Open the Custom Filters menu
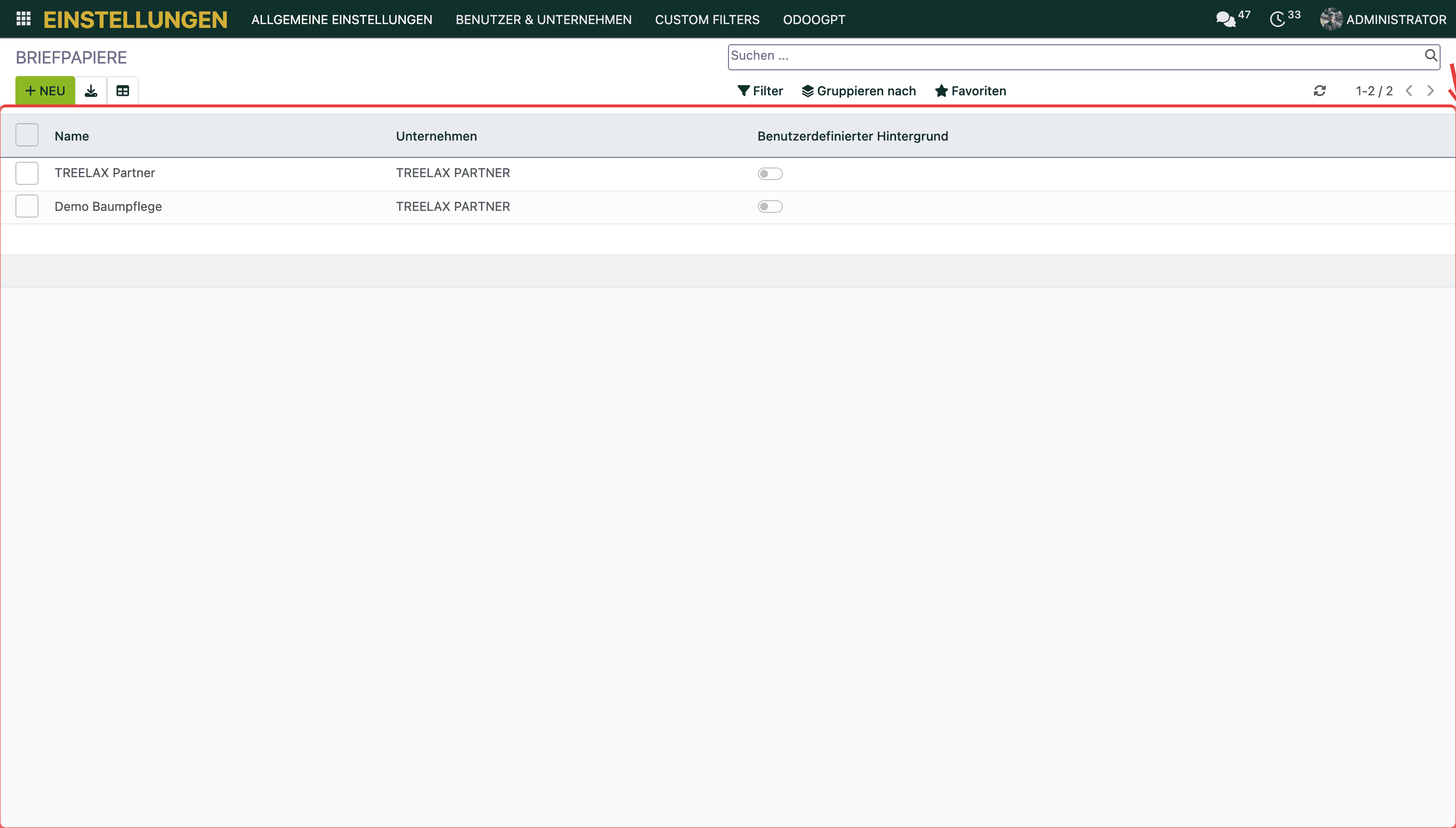 (707, 20)
